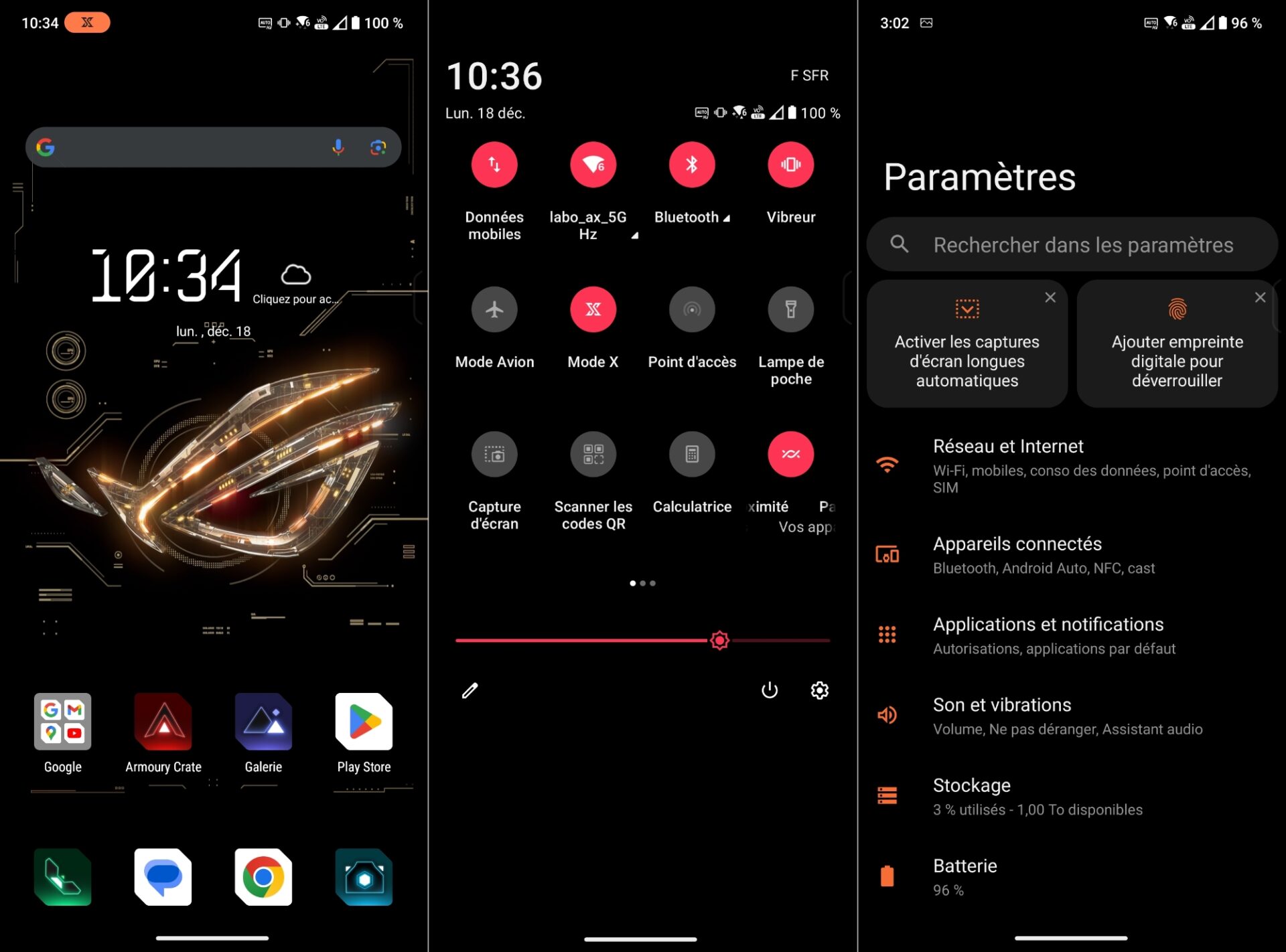Dismiss Activer les captures d'écran longues suggestion
This screenshot has height=952, width=1286.
(1050, 297)
